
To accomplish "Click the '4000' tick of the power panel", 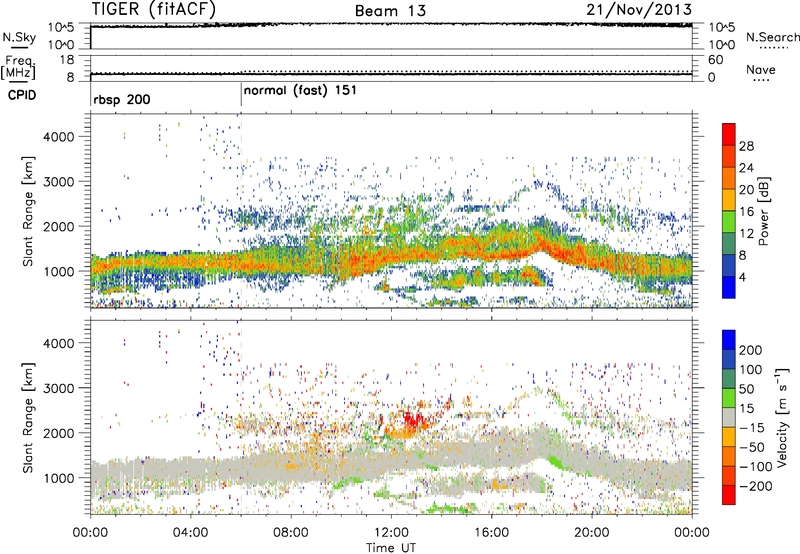I will [x=58, y=137].
